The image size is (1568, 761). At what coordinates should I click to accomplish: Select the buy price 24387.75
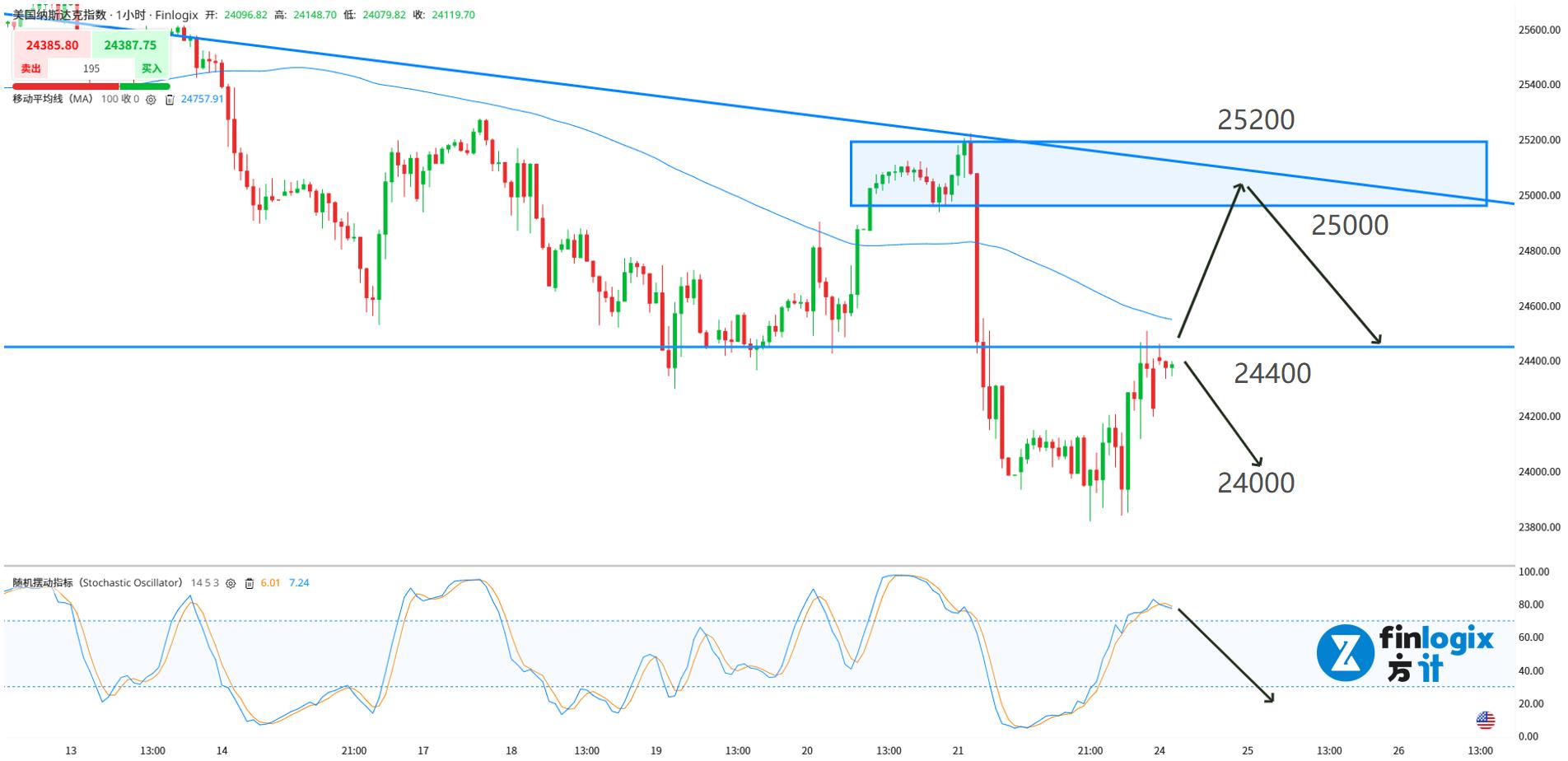pos(130,45)
